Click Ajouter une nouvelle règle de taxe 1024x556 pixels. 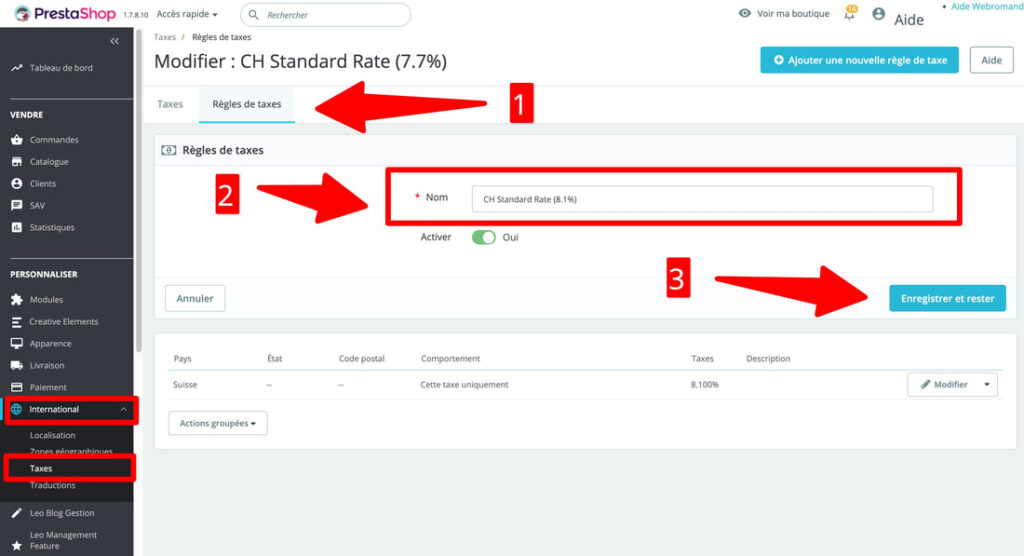click(x=859, y=60)
